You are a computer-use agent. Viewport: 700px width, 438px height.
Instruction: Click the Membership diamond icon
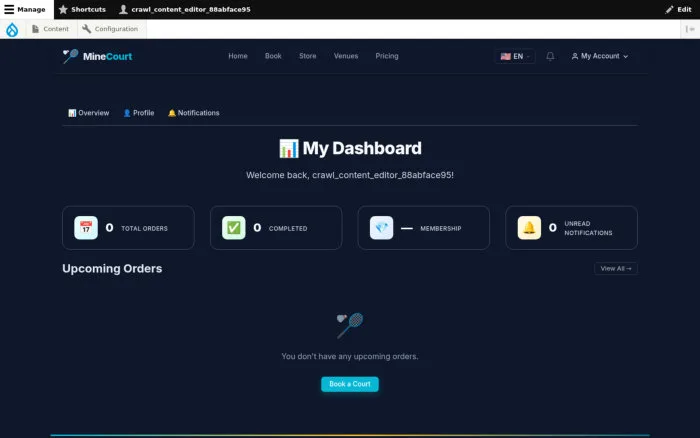pyautogui.click(x=382, y=228)
